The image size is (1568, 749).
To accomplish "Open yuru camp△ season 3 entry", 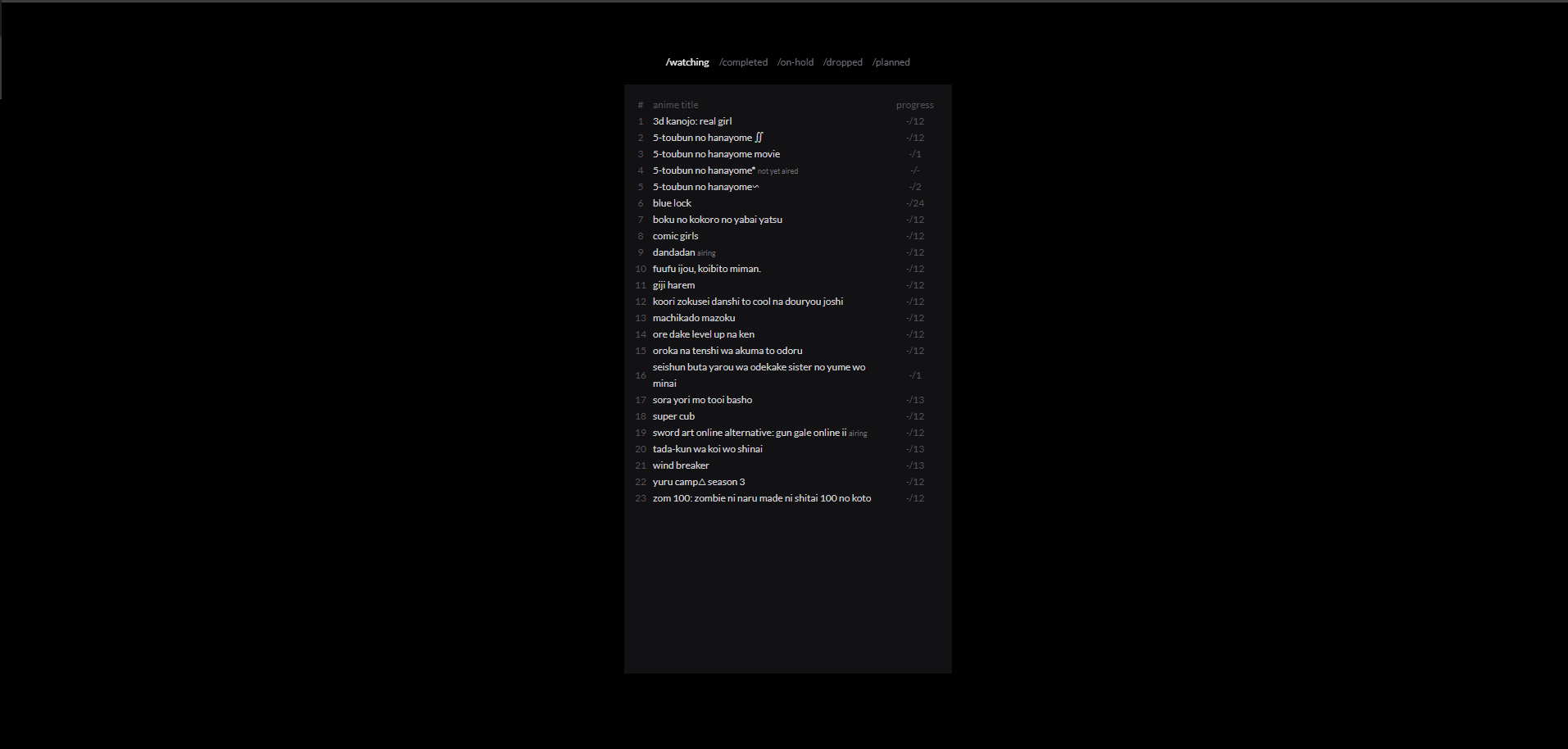I will 699,482.
